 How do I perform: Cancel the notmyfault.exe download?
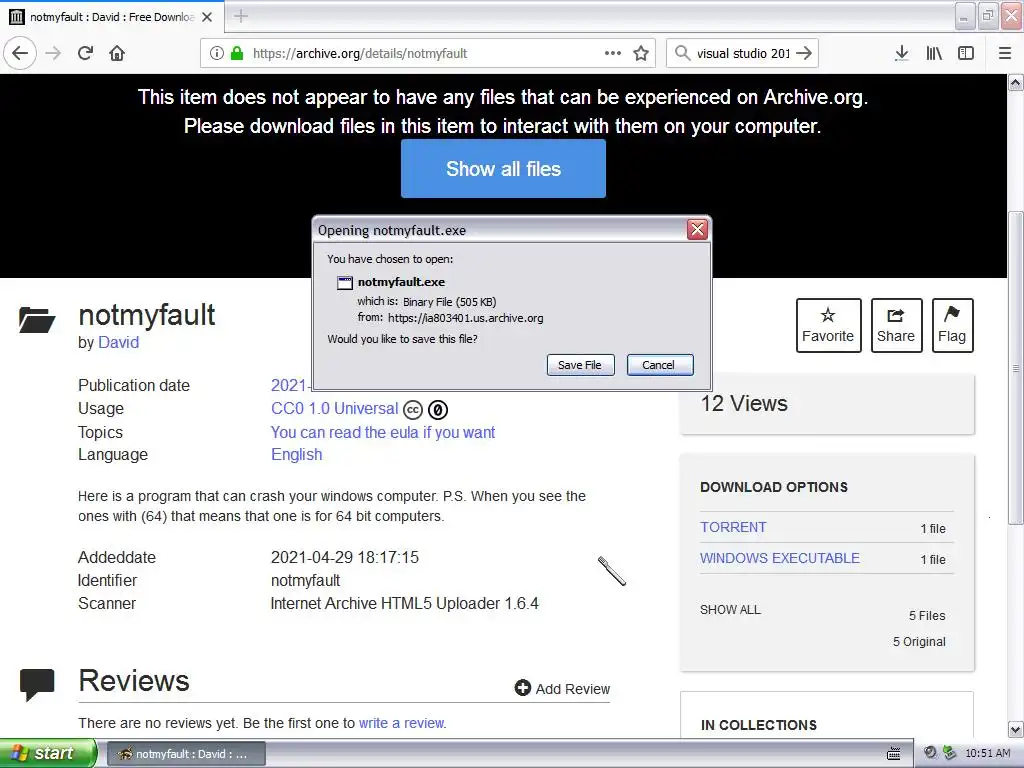(659, 365)
